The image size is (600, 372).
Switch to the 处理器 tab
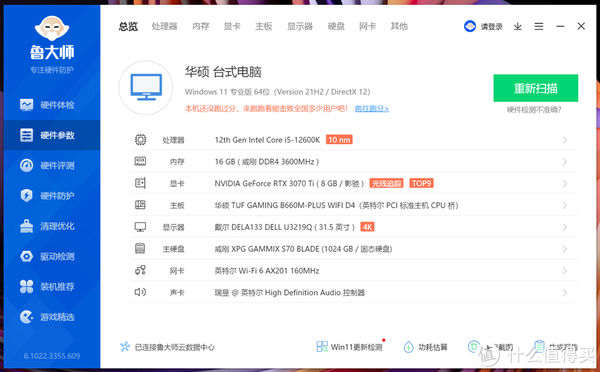pos(165,26)
